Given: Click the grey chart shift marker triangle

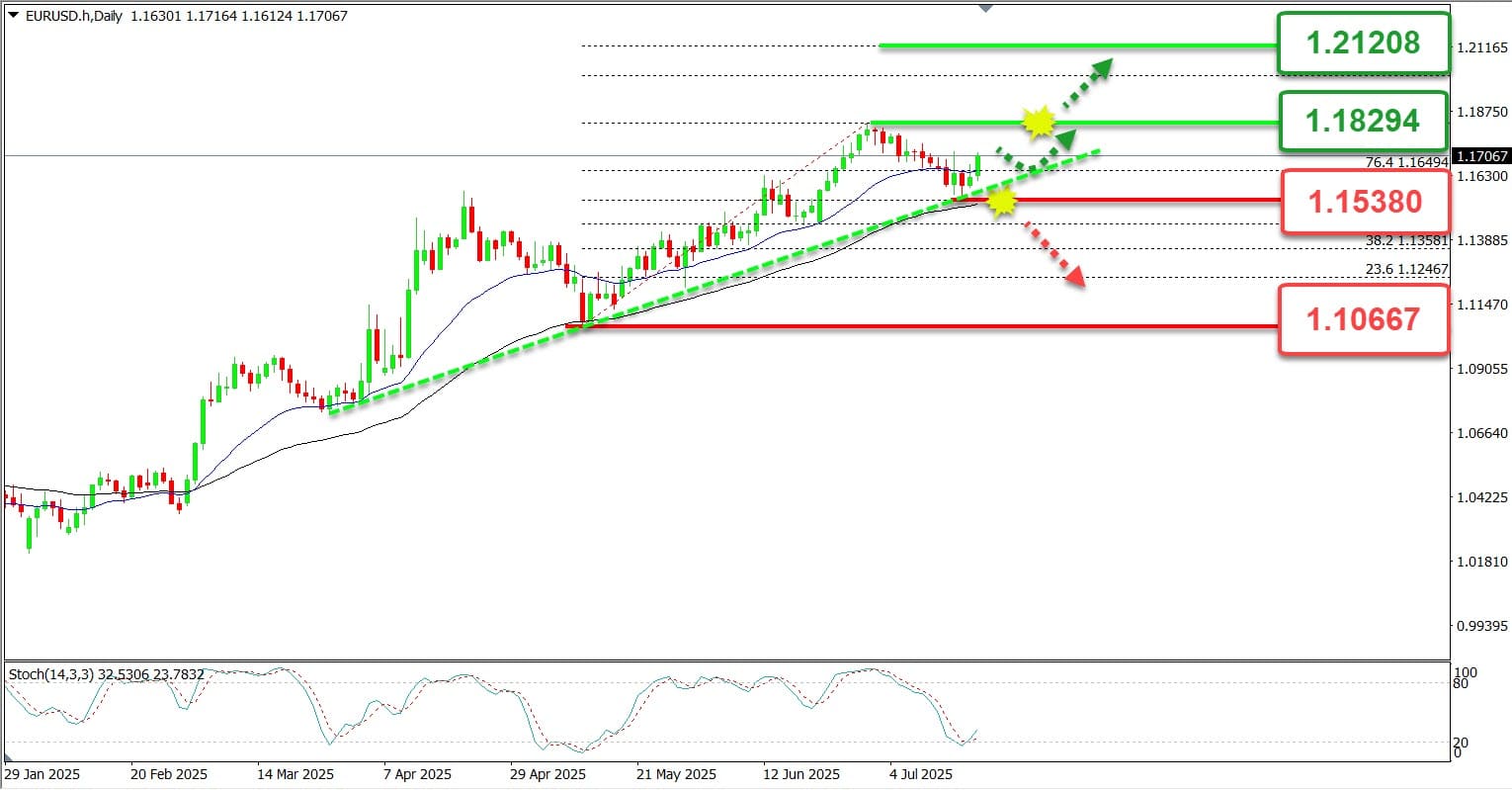Looking at the screenshot, I should (x=984, y=9).
